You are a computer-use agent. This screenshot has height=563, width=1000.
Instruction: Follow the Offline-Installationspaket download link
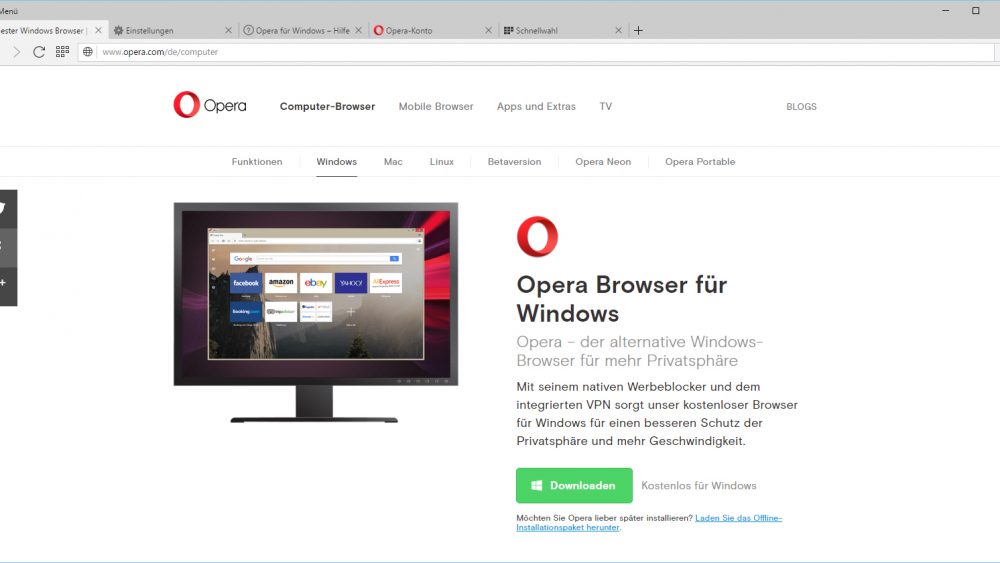pos(738,518)
